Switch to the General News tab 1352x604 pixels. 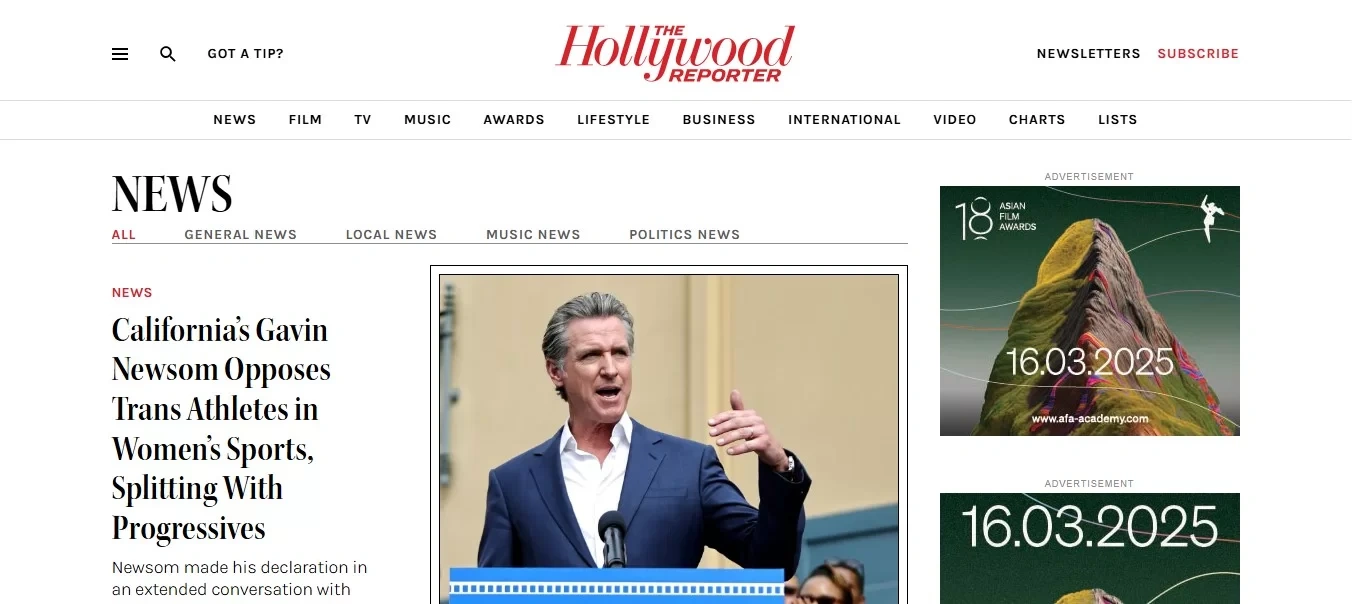pos(241,235)
